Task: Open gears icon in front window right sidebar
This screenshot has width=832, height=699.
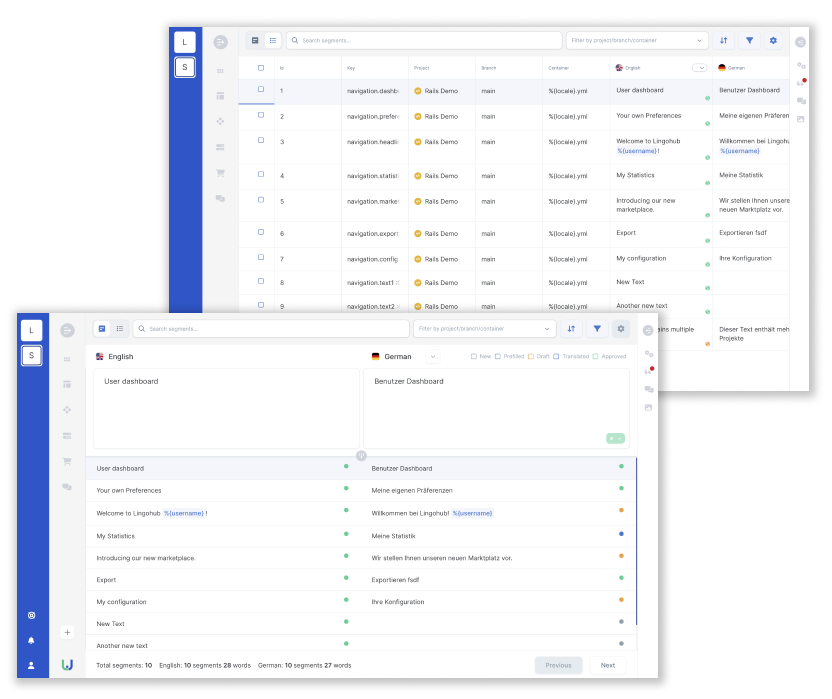Action: 648,353
